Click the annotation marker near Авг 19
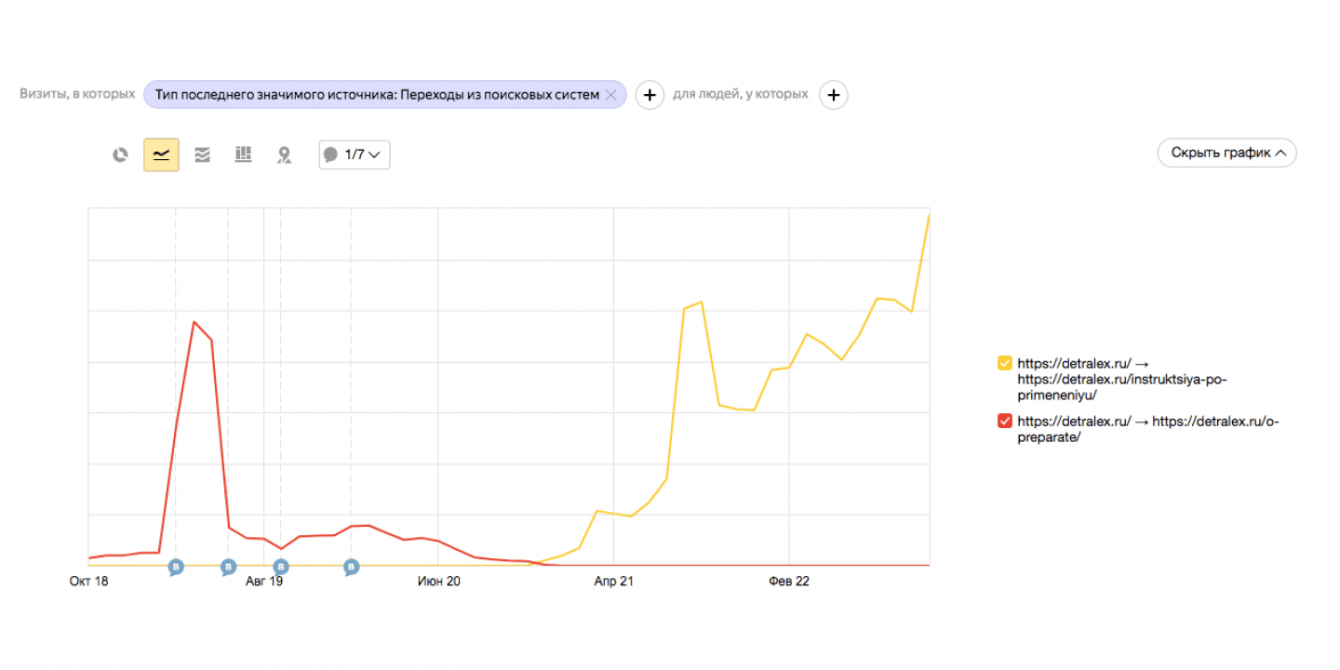This screenshot has width=1340, height=670. pyautogui.click(x=281, y=567)
